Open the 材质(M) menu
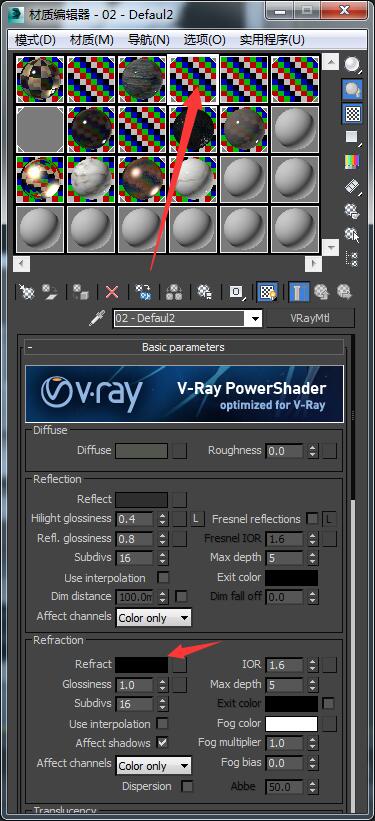Screen dimensions: 375x821 pos(92,40)
